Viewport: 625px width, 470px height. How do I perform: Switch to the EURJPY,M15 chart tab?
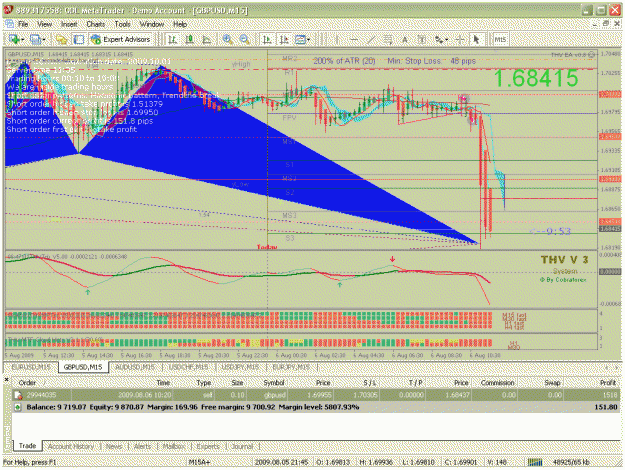click(x=291, y=367)
